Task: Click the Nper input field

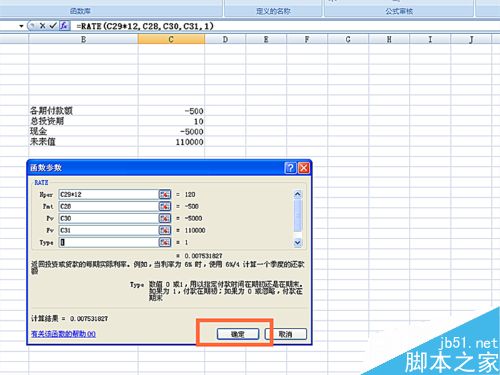Action: coord(109,194)
